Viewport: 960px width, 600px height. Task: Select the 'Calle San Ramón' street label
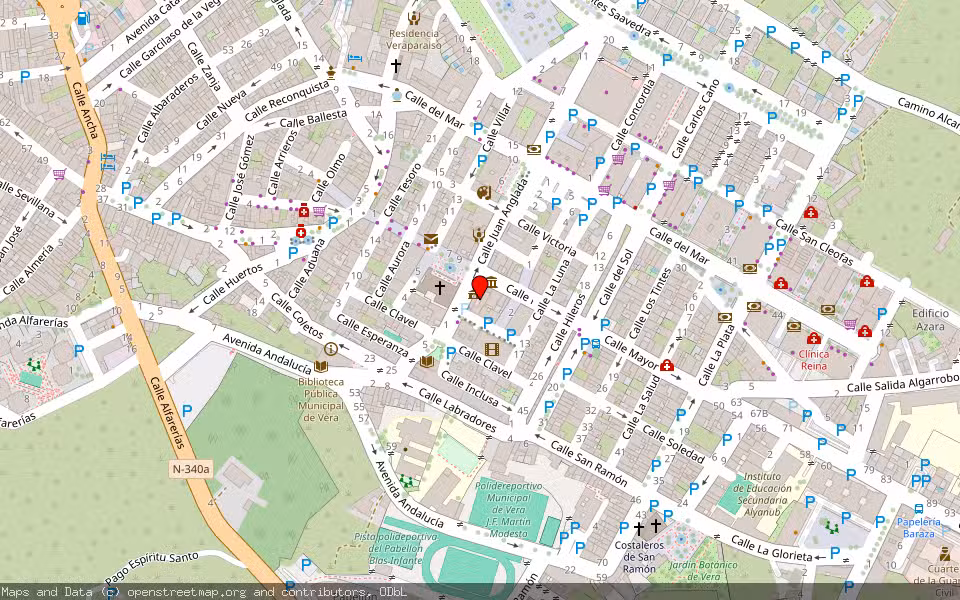pos(588,463)
